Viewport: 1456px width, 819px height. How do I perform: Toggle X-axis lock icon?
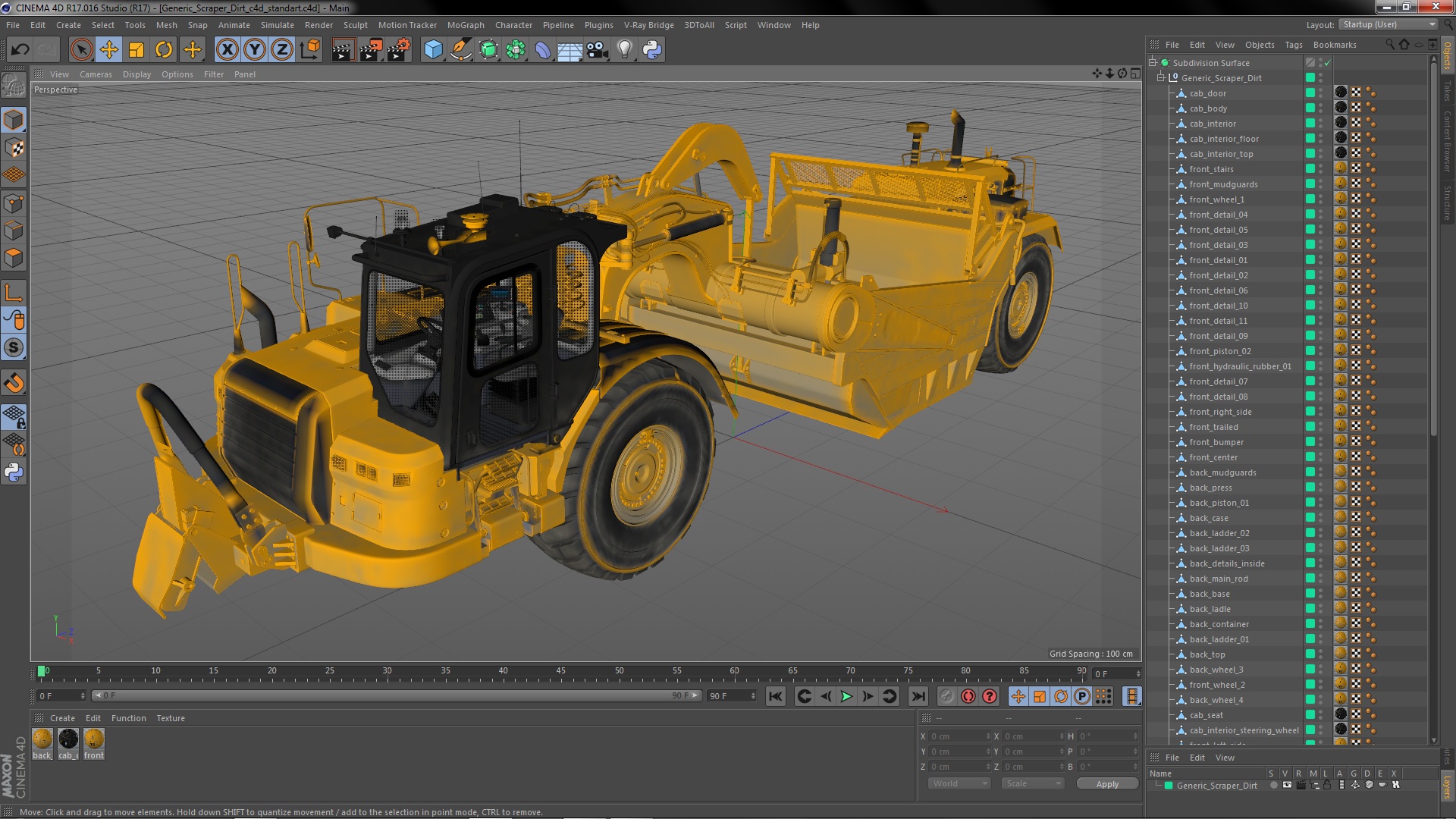point(227,50)
